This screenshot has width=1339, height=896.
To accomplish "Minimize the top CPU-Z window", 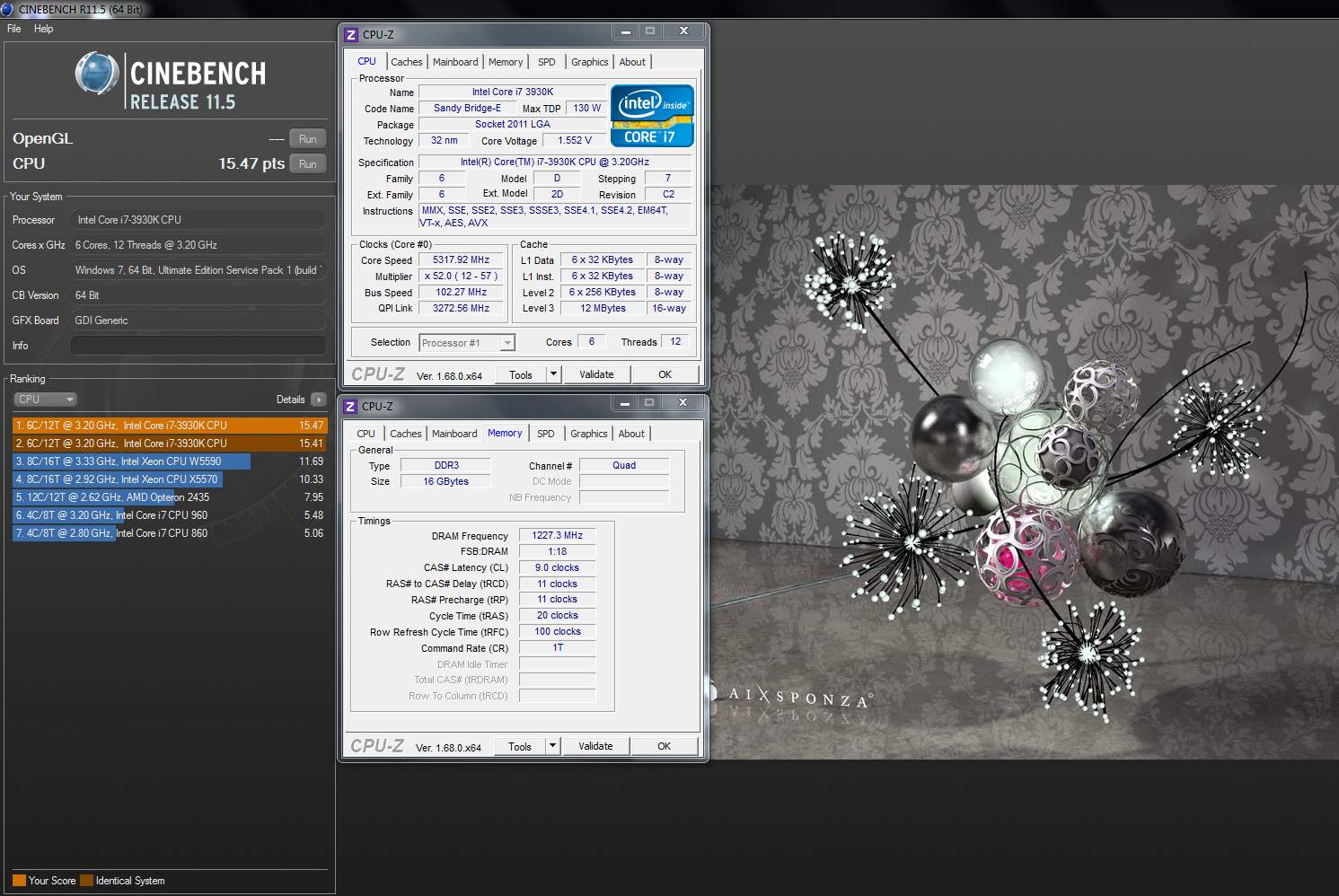I will (x=626, y=31).
